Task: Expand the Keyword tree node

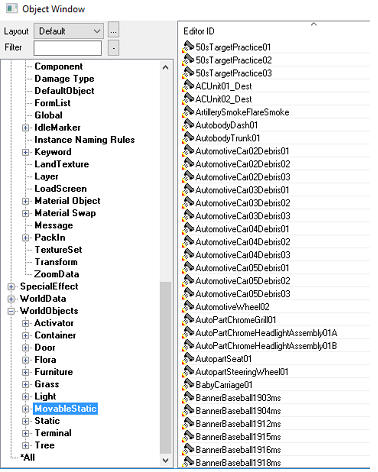Action: [x=25, y=152]
